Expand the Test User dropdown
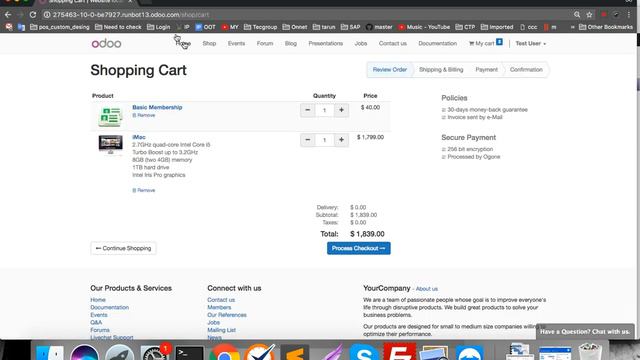Image resolution: width=640 pixels, height=360 pixels. pos(531,43)
